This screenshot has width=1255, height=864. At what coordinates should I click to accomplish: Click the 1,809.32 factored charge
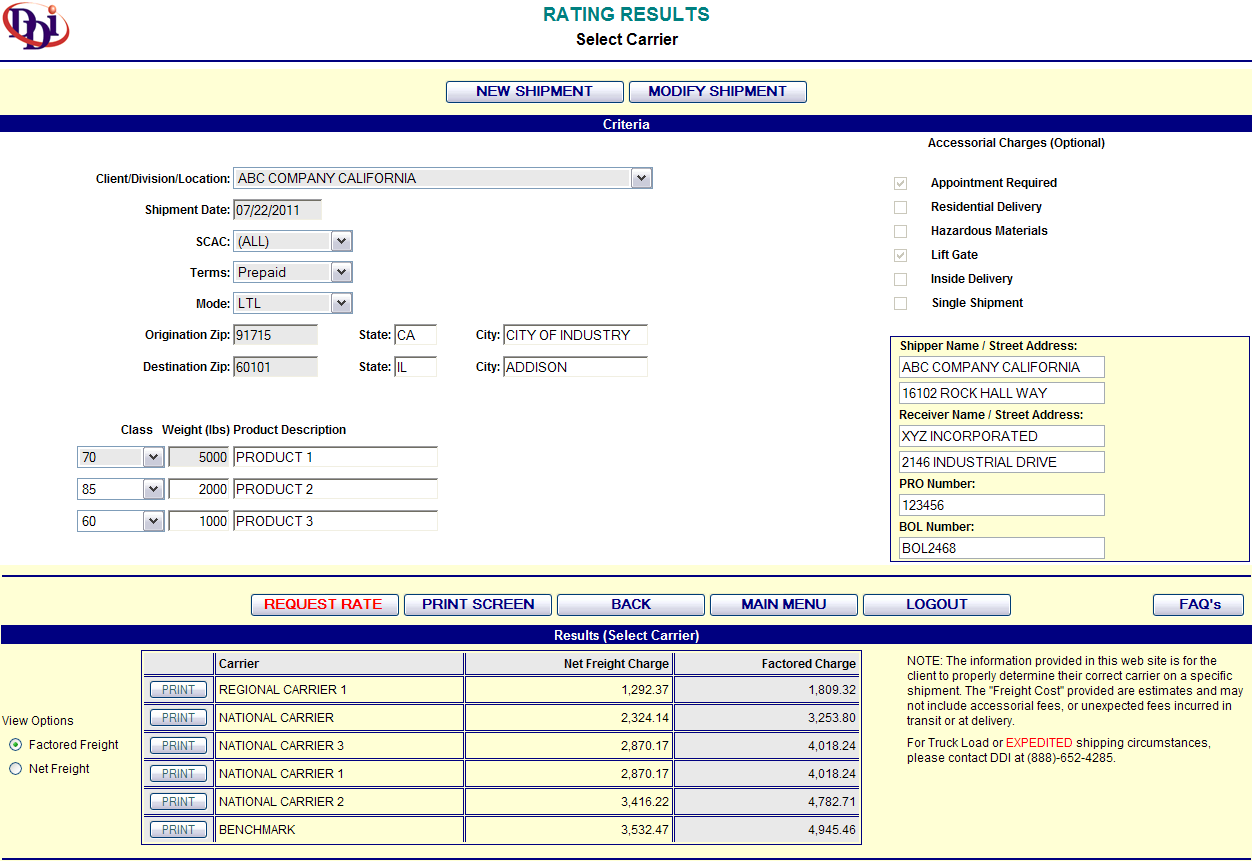point(832,690)
